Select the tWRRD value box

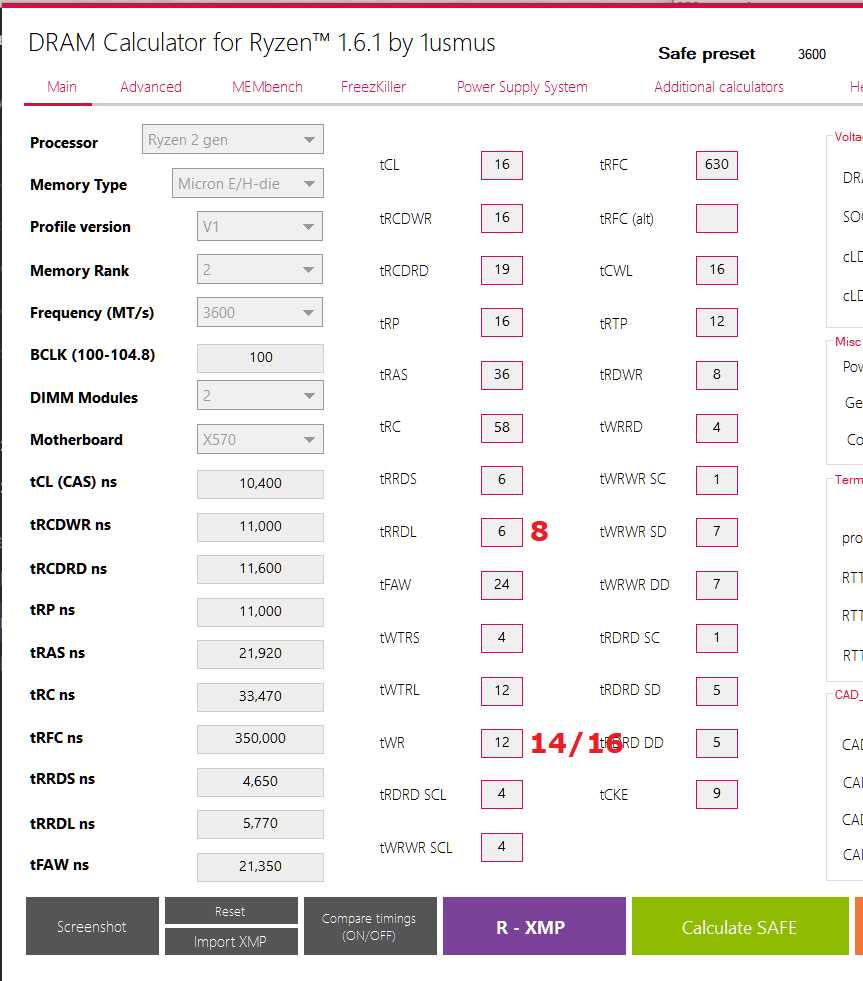coord(717,428)
